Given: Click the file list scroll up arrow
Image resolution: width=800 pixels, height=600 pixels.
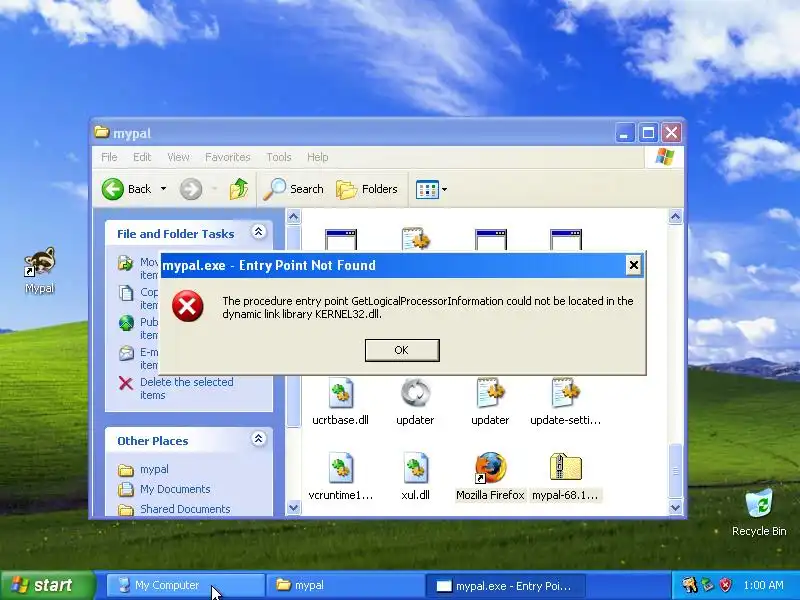Looking at the screenshot, I should (675, 217).
